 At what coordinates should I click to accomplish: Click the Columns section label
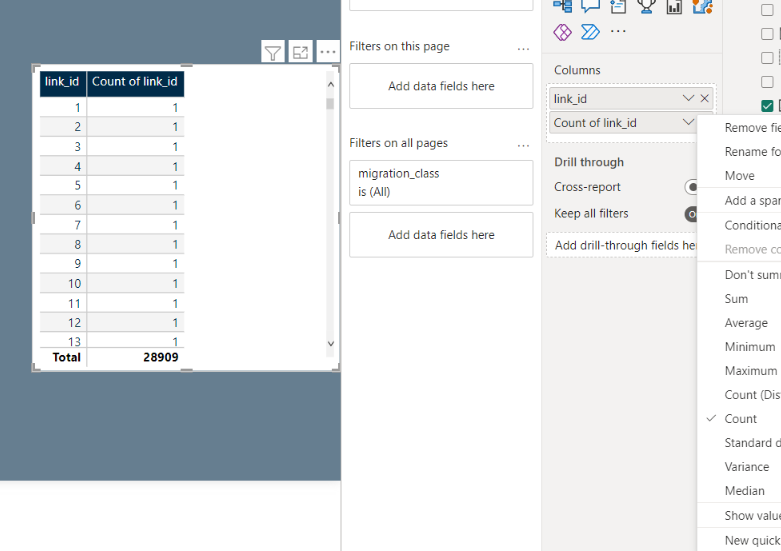tap(577, 70)
